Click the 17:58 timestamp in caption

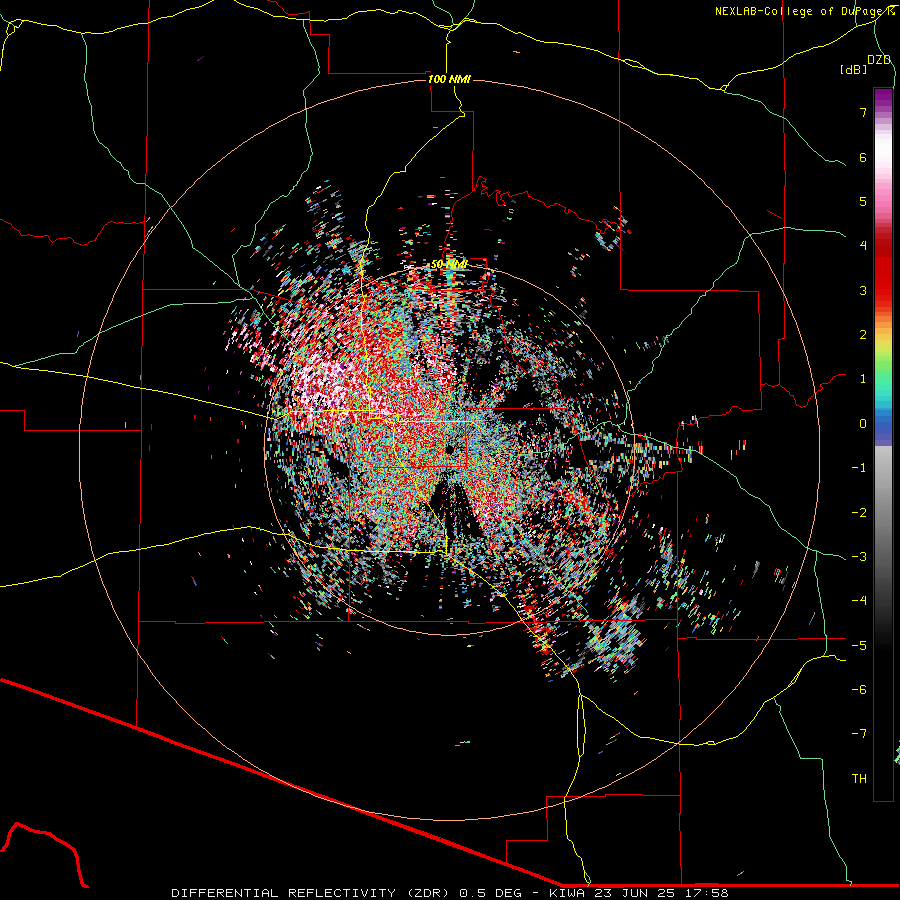point(705,893)
